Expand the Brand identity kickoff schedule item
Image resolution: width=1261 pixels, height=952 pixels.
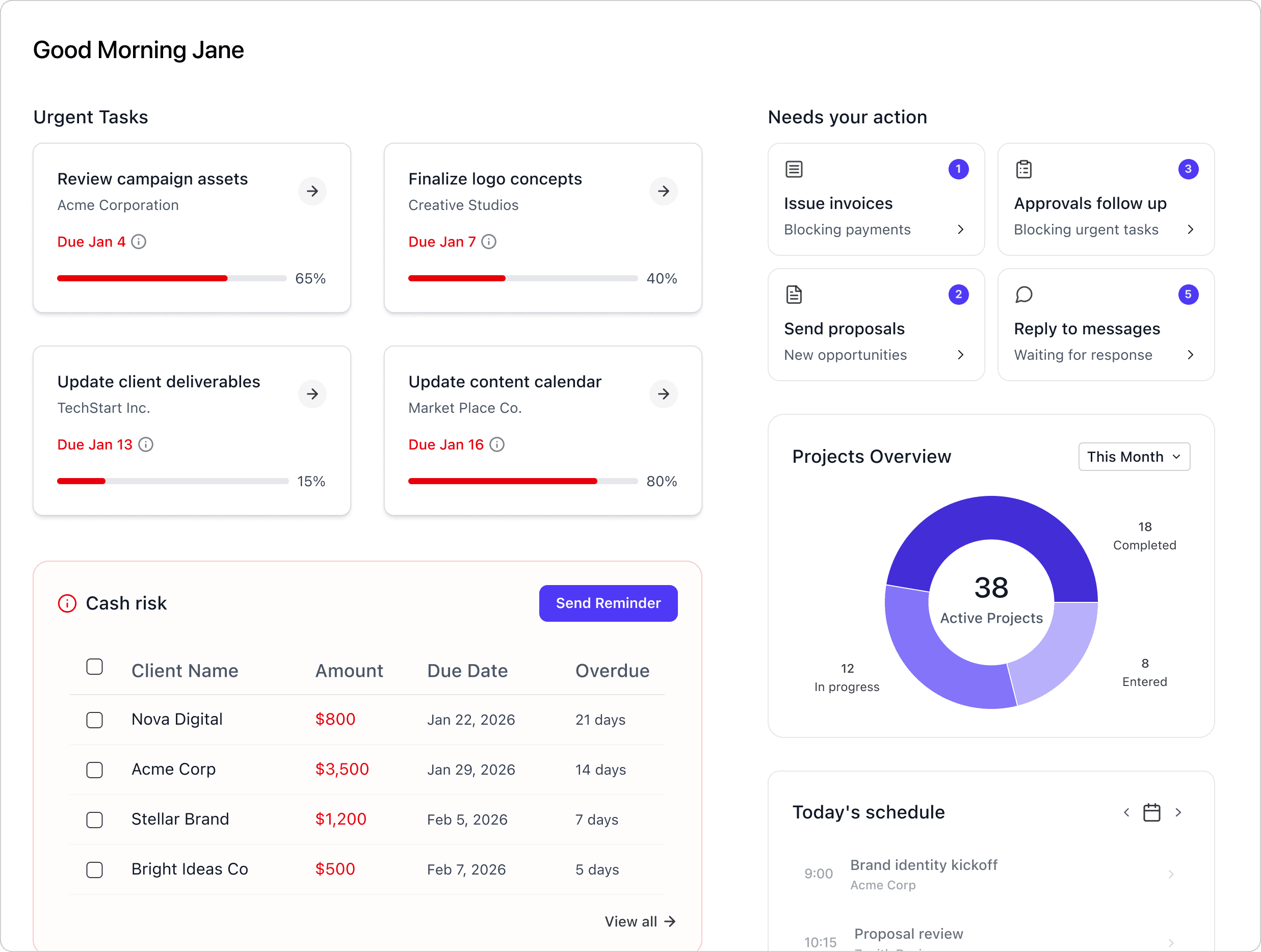[x=1171, y=874]
